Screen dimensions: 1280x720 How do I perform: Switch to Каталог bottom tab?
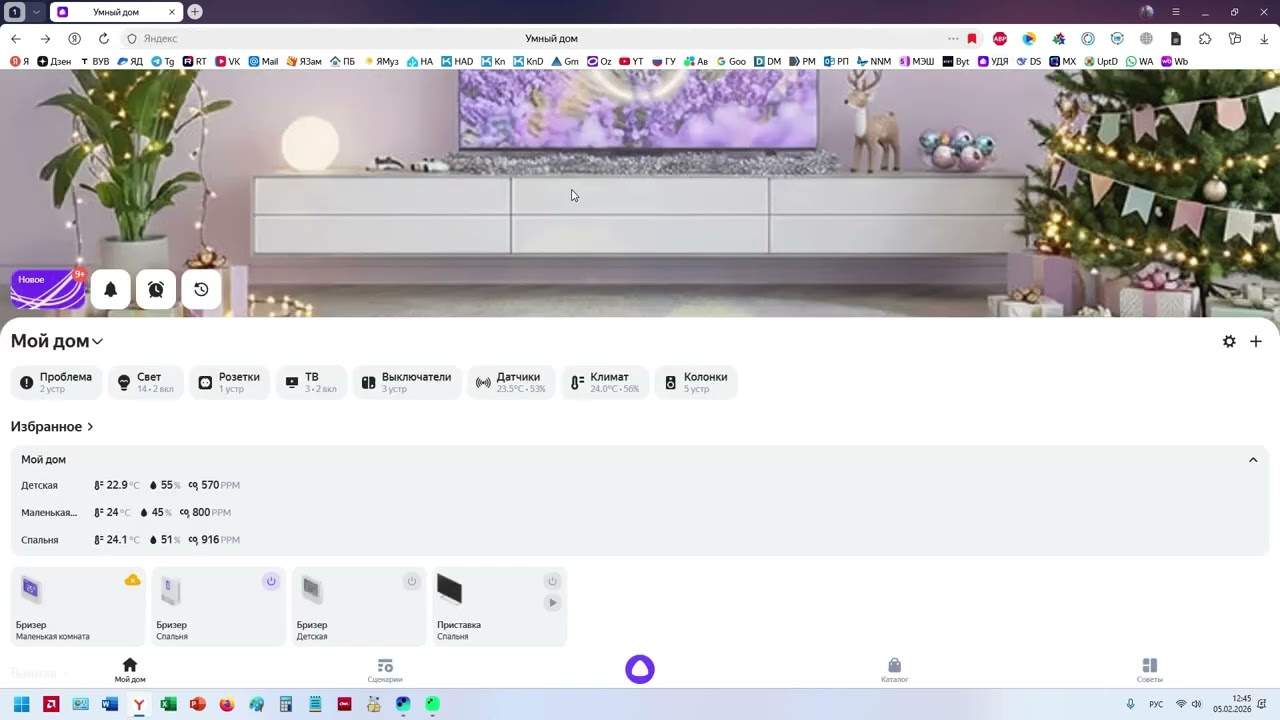click(895, 670)
